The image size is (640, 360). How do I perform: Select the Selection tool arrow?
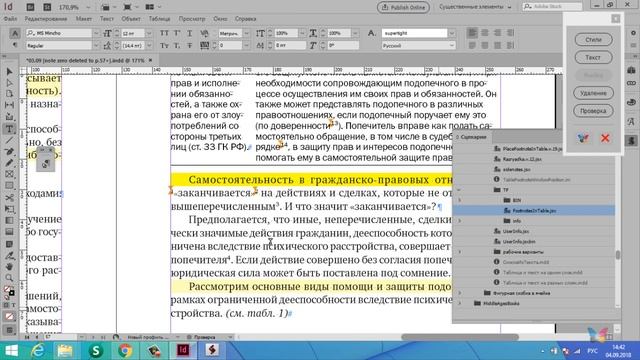[9, 72]
